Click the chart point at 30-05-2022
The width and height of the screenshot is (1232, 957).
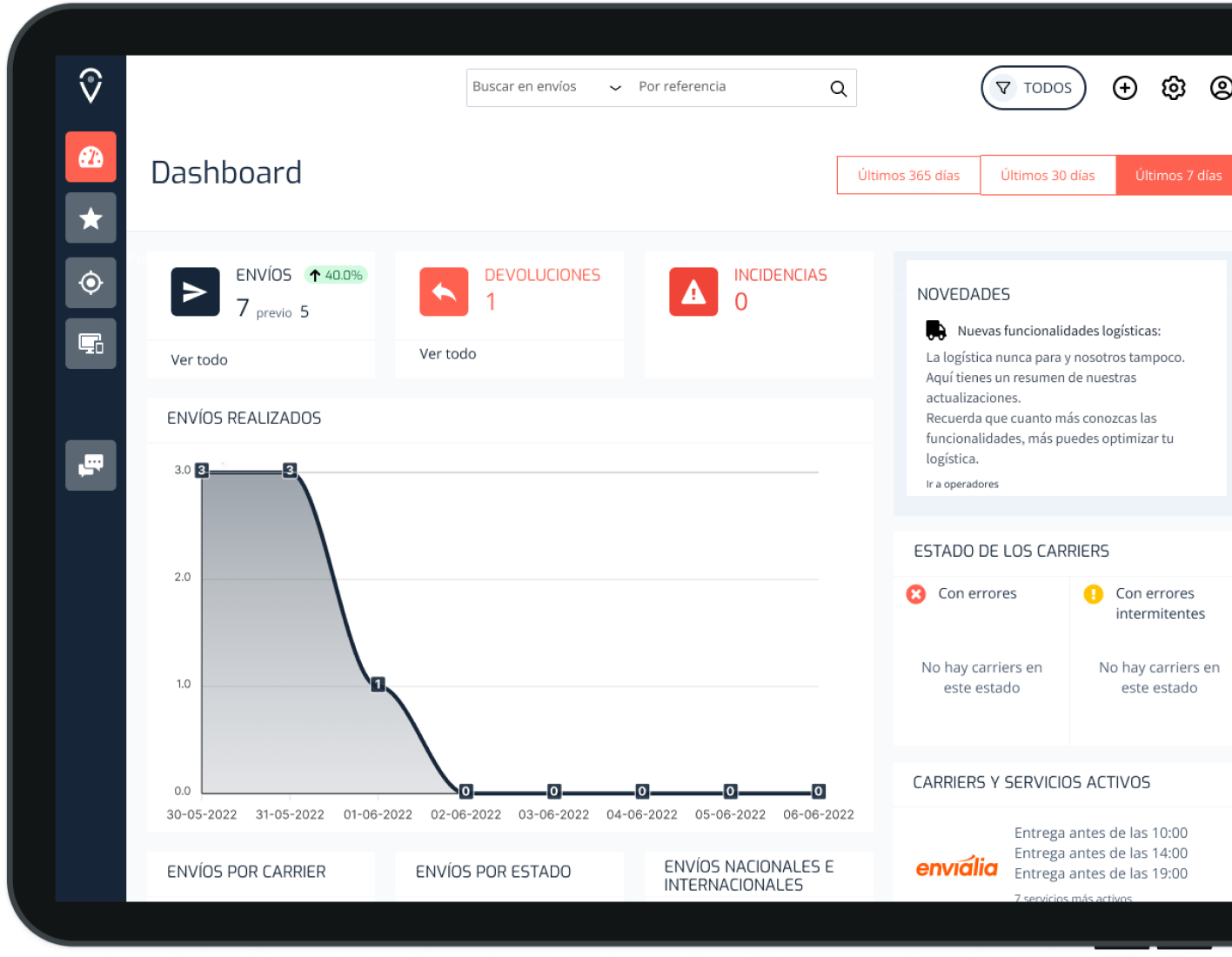pos(202,471)
